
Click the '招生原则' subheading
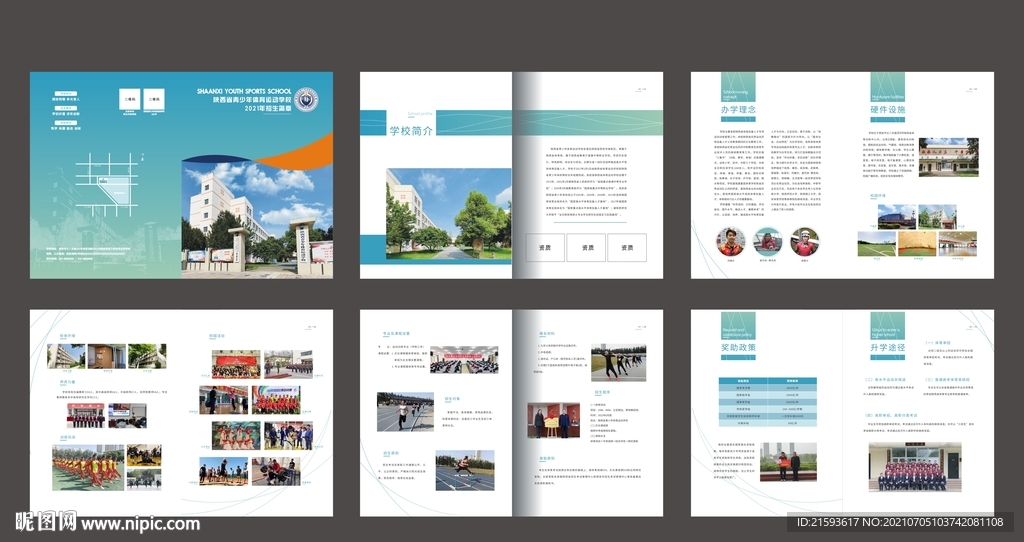tap(391, 453)
